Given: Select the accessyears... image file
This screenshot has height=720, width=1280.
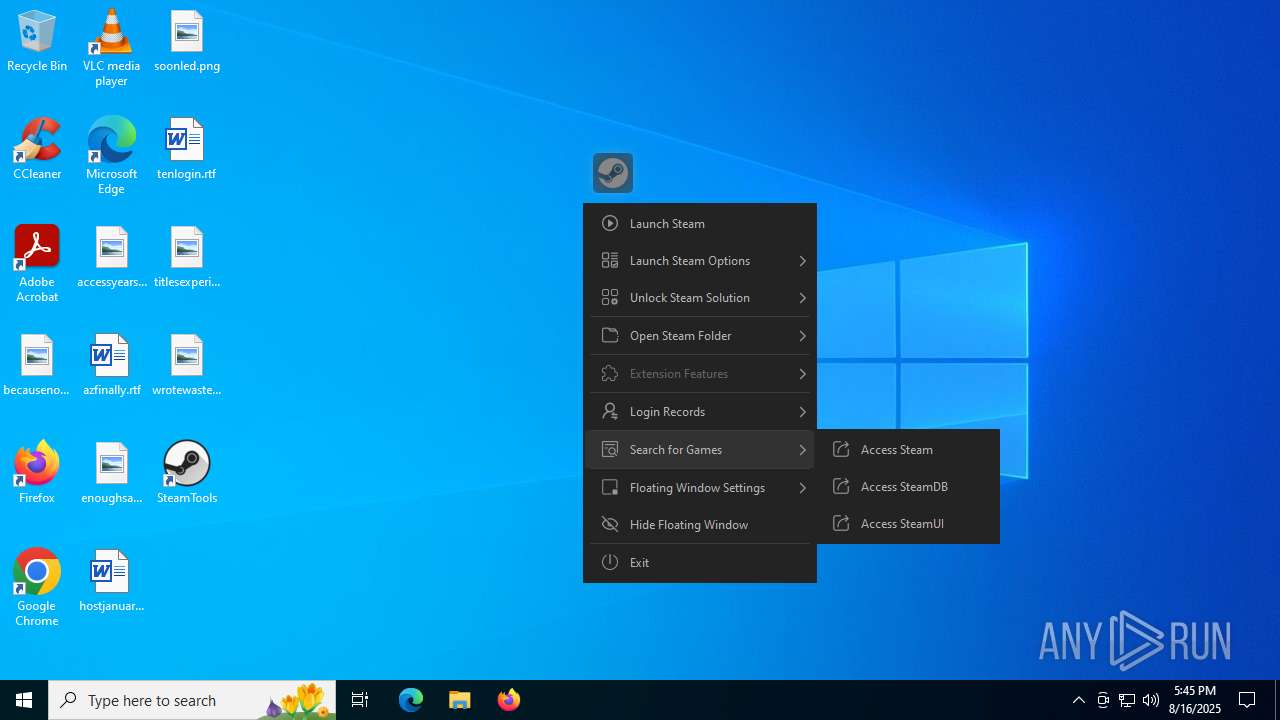Looking at the screenshot, I should (111, 257).
